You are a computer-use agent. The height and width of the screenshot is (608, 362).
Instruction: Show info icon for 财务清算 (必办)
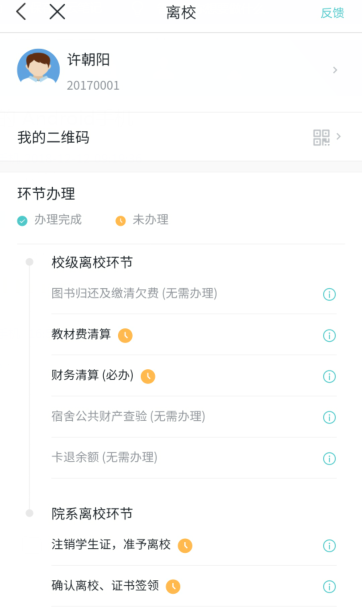(329, 376)
